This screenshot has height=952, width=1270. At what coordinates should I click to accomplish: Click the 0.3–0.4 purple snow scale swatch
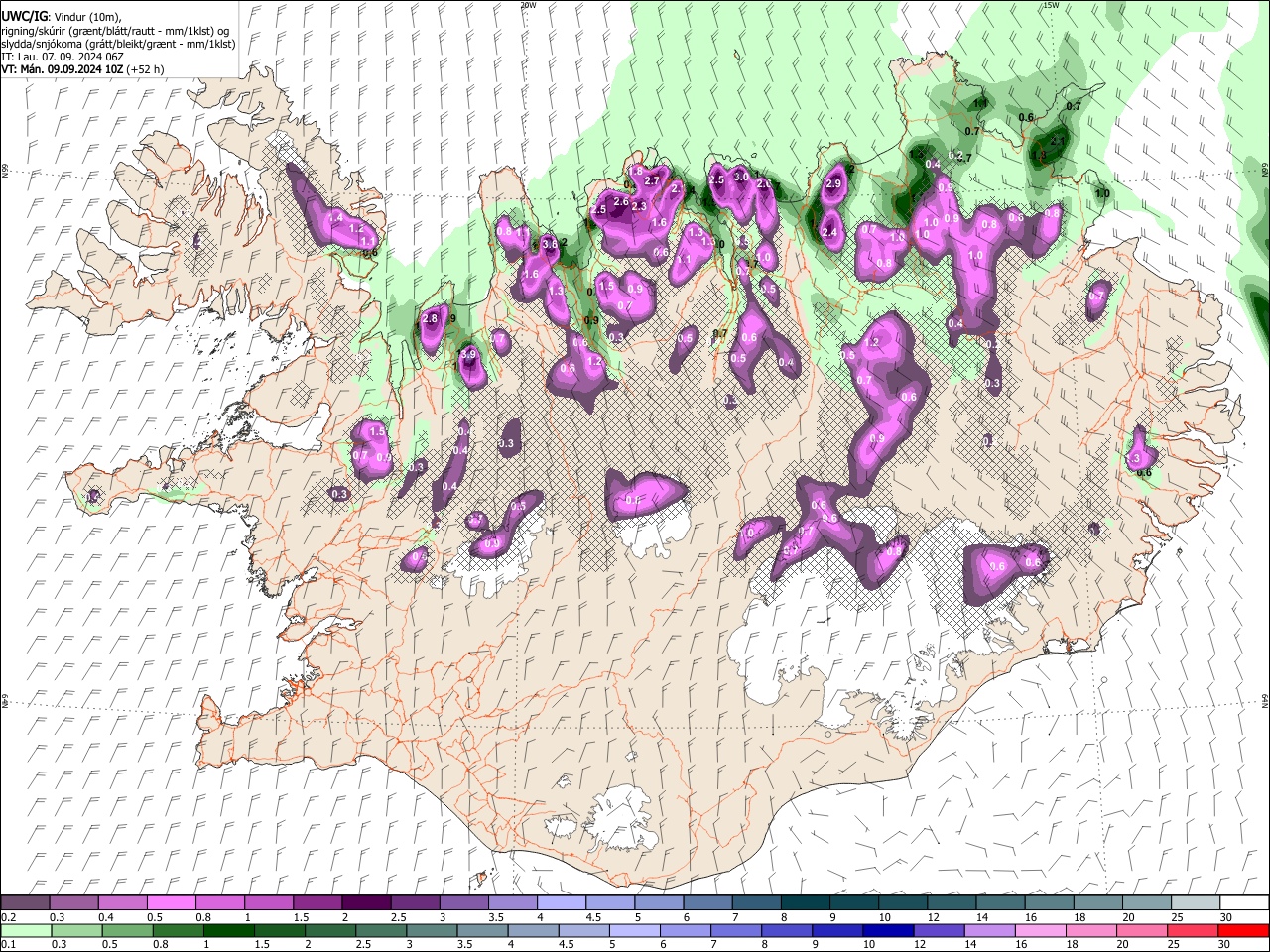pos(73,903)
